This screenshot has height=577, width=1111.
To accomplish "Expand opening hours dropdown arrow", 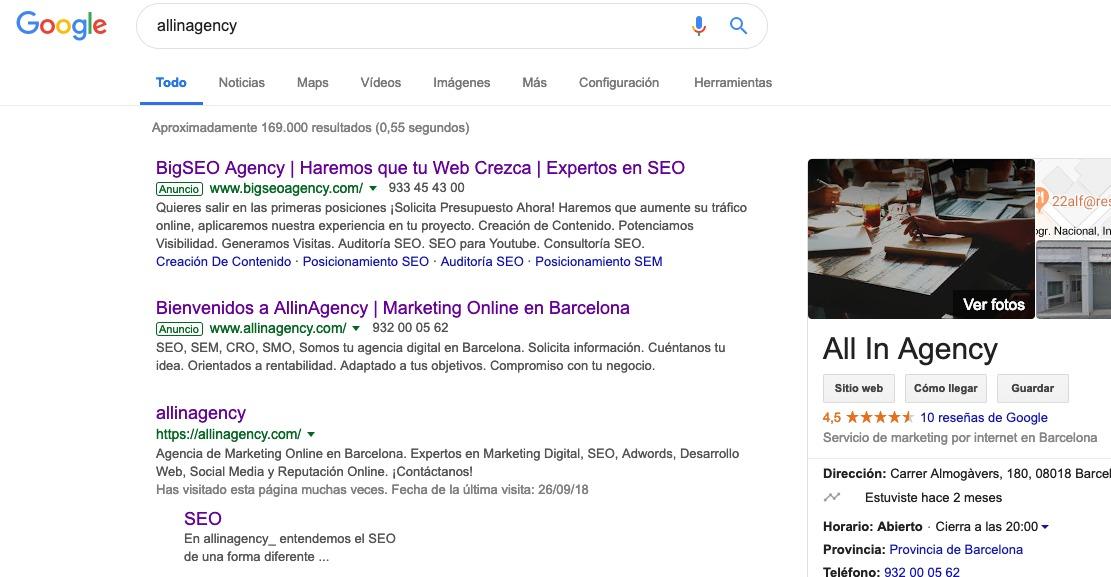I will (1045, 527).
